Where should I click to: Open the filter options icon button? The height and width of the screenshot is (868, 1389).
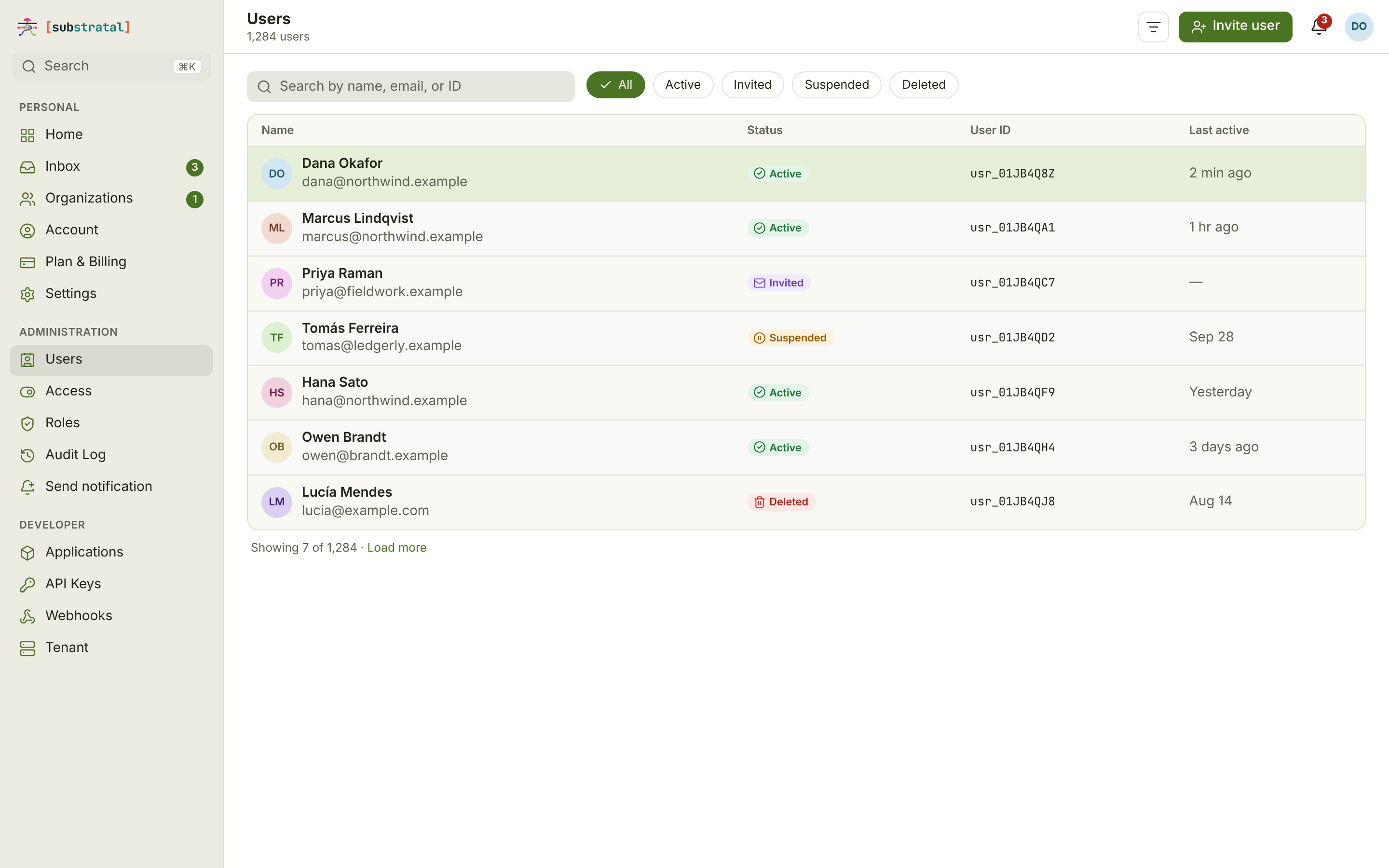pyautogui.click(x=1153, y=27)
